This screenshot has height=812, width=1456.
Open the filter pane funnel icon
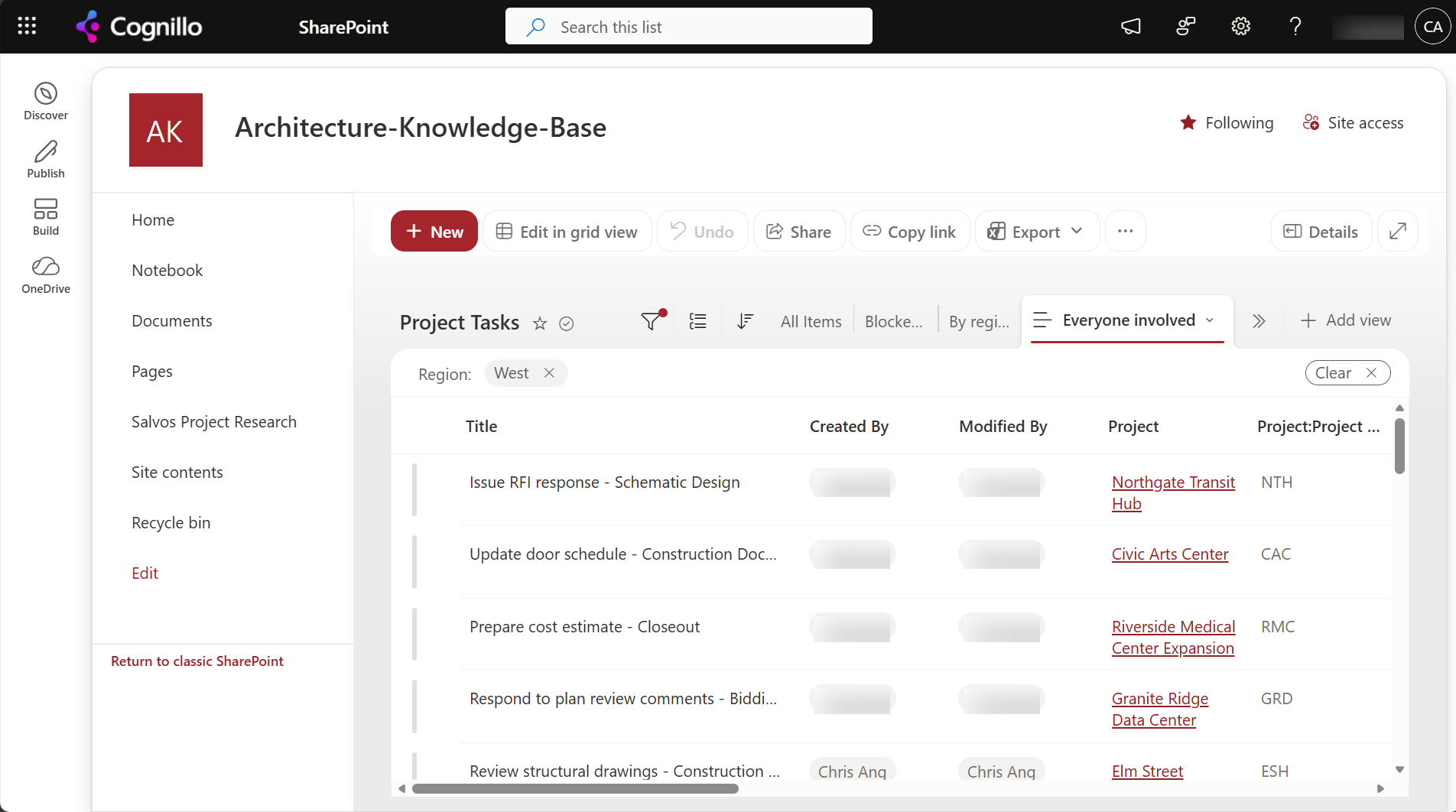point(652,321)
